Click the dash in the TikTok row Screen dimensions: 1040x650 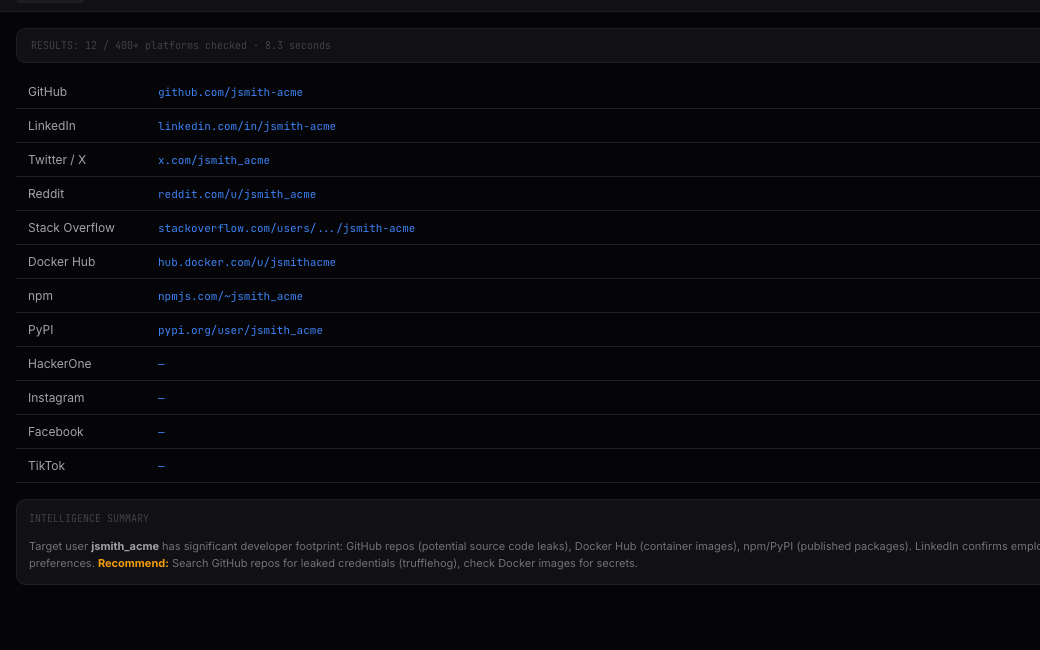[x=161, y=466]
